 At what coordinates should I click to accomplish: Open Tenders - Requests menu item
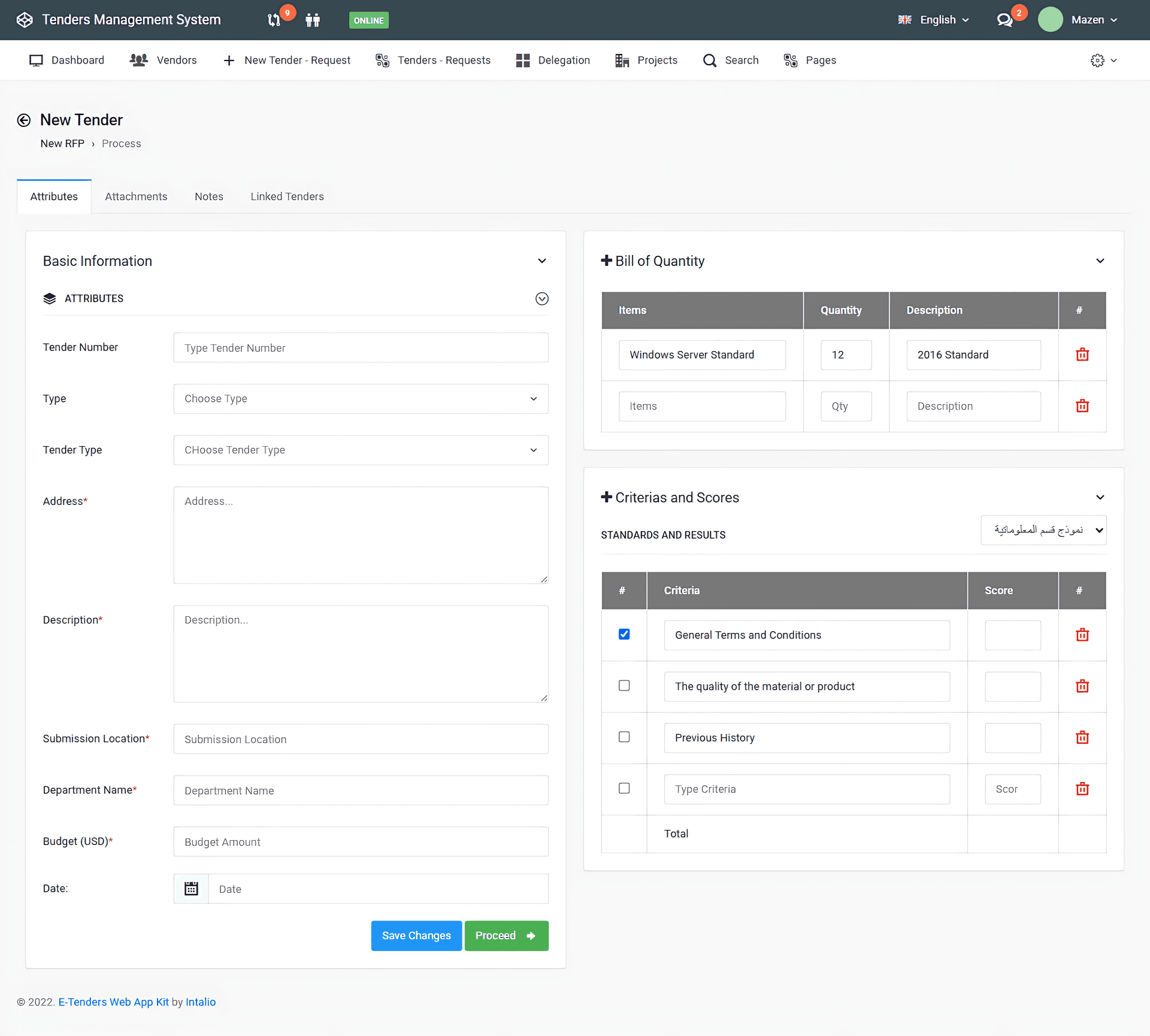point(433,60)
